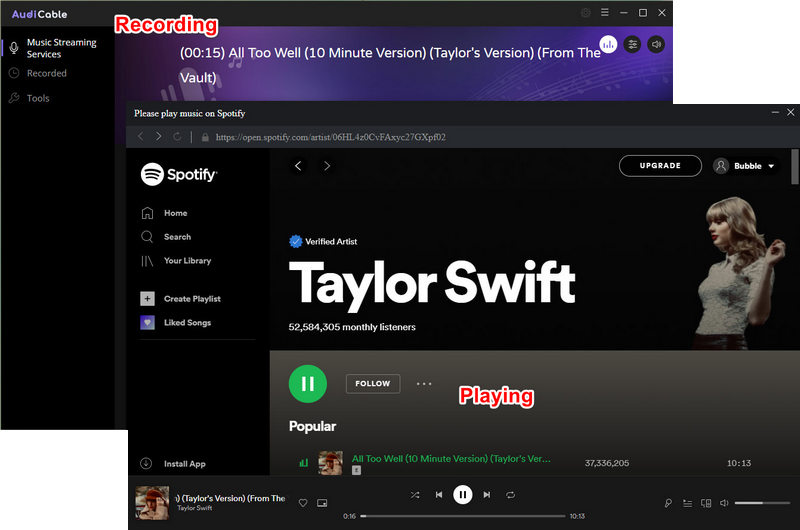Open the play queue icon
Screen dimensions: 800x530
coord(687,503)
